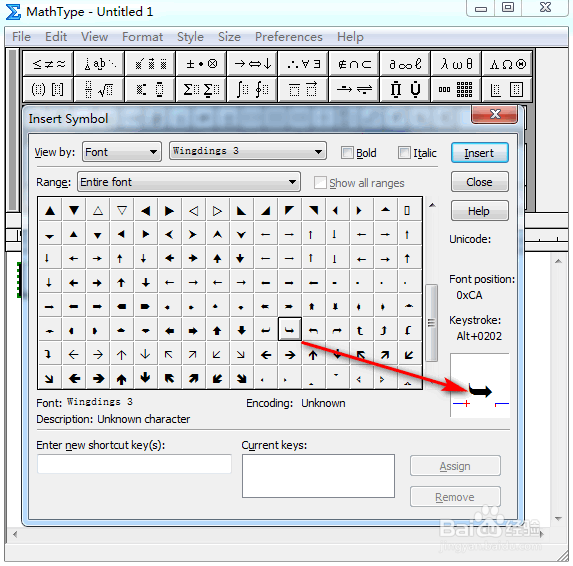The width and height of the screenshot is (573, 566).
Task: Enable the Bold checkbox
Action: click(x=347, y=152)
